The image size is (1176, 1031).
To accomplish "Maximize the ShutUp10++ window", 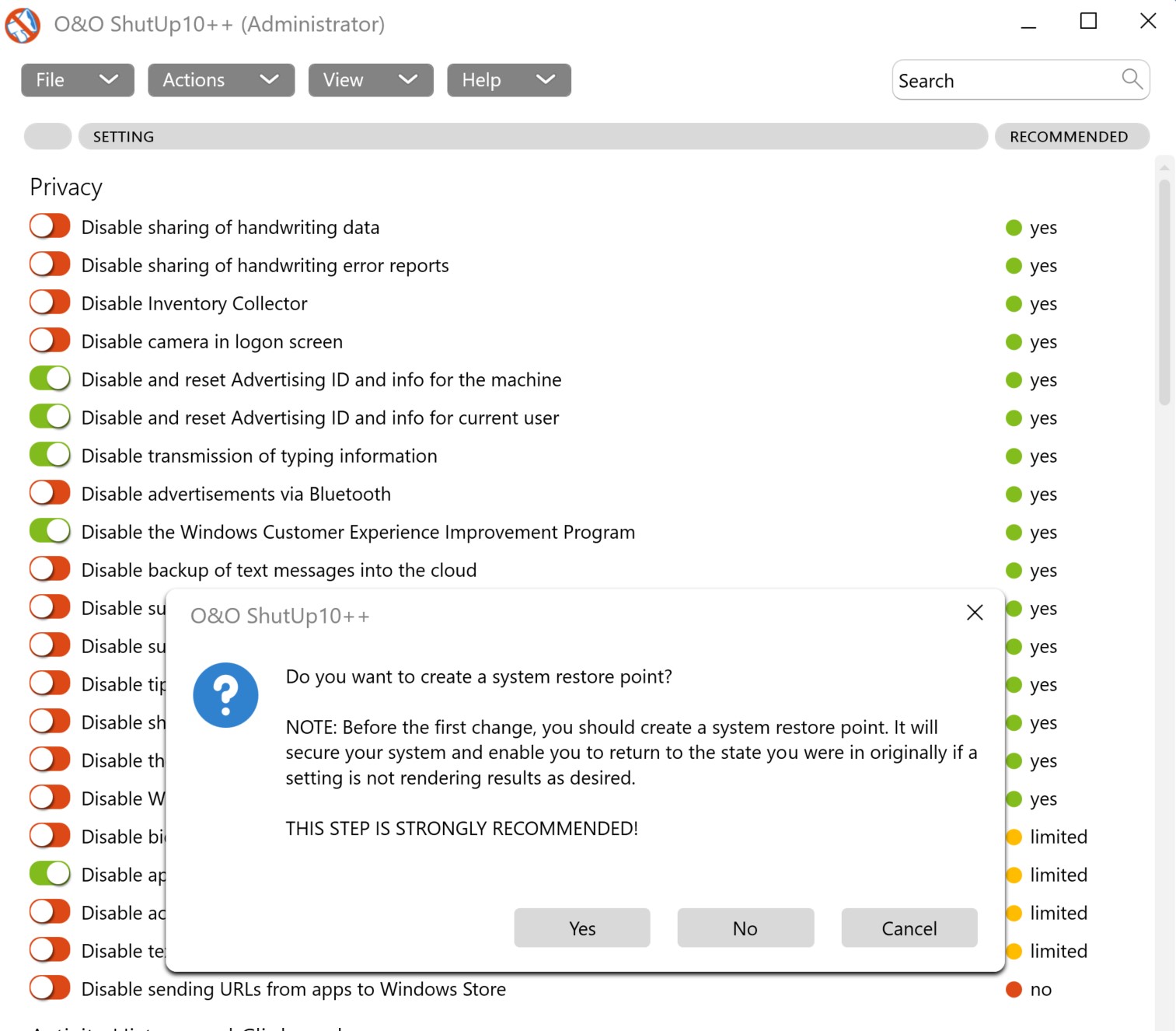I will click(x=1088, y=22).
